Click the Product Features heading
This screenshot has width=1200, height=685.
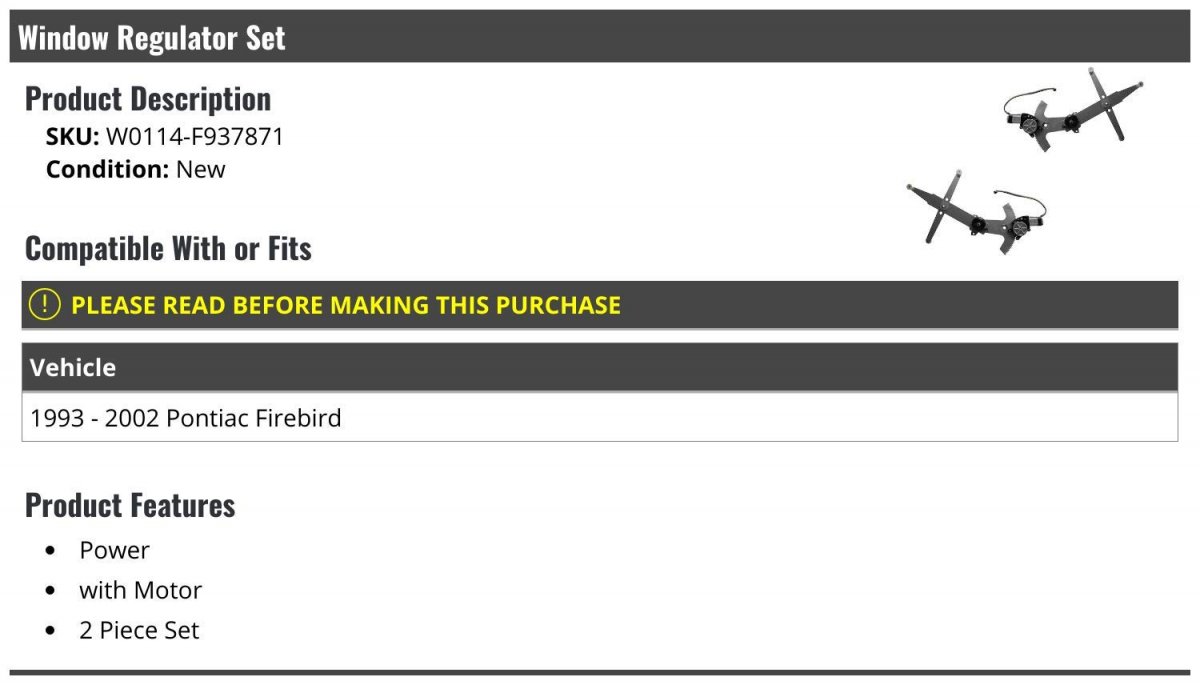pyautogui.click(x=130, y=505)
